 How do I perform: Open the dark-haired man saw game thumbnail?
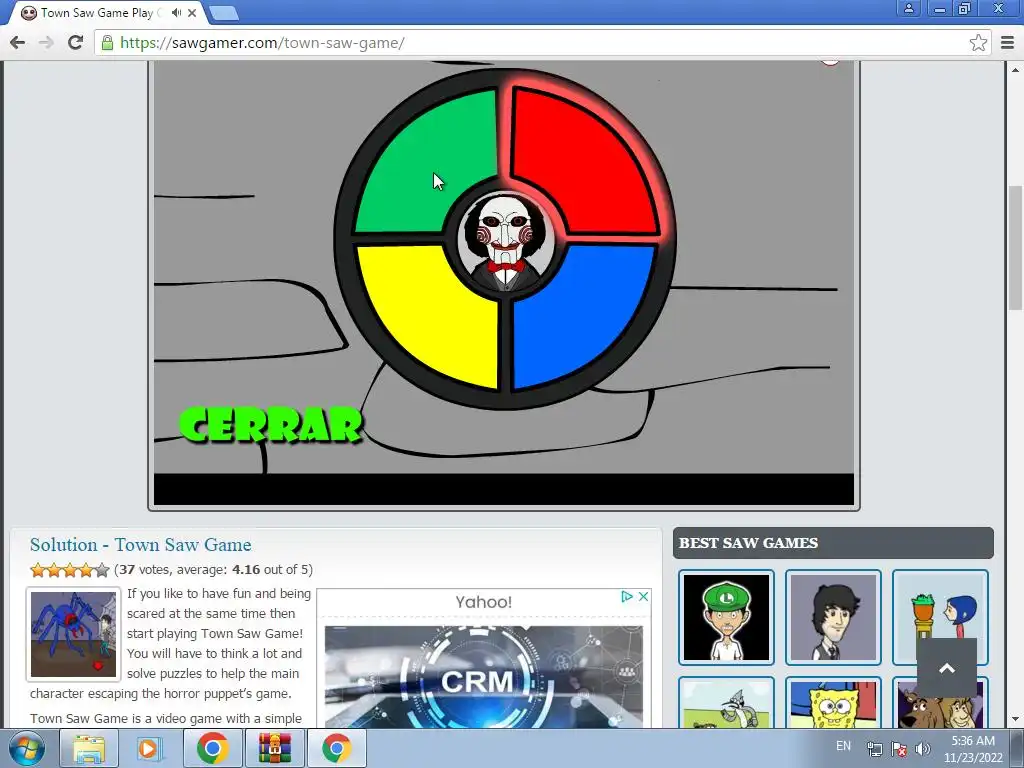(833, 617)
